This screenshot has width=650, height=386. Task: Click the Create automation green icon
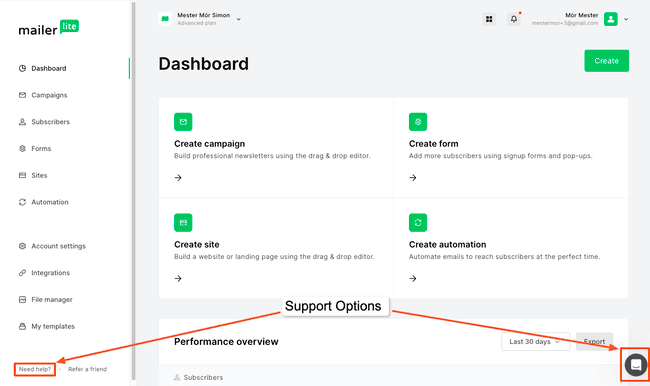point(418,223)
